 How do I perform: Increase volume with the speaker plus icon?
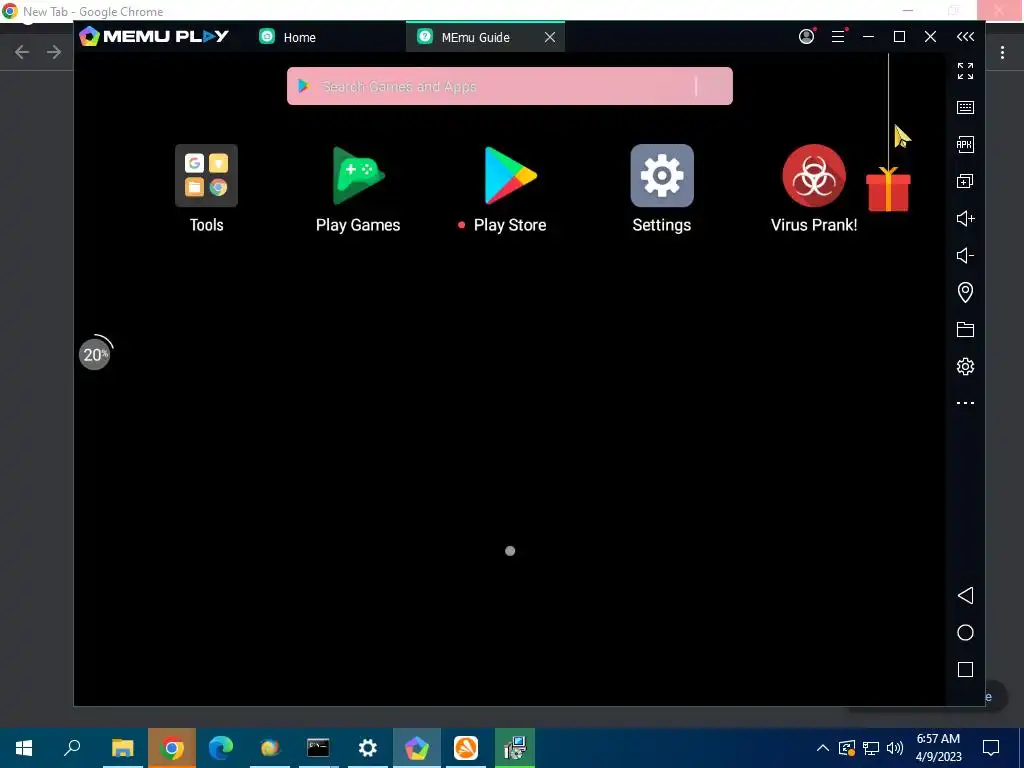click(965, 218)
